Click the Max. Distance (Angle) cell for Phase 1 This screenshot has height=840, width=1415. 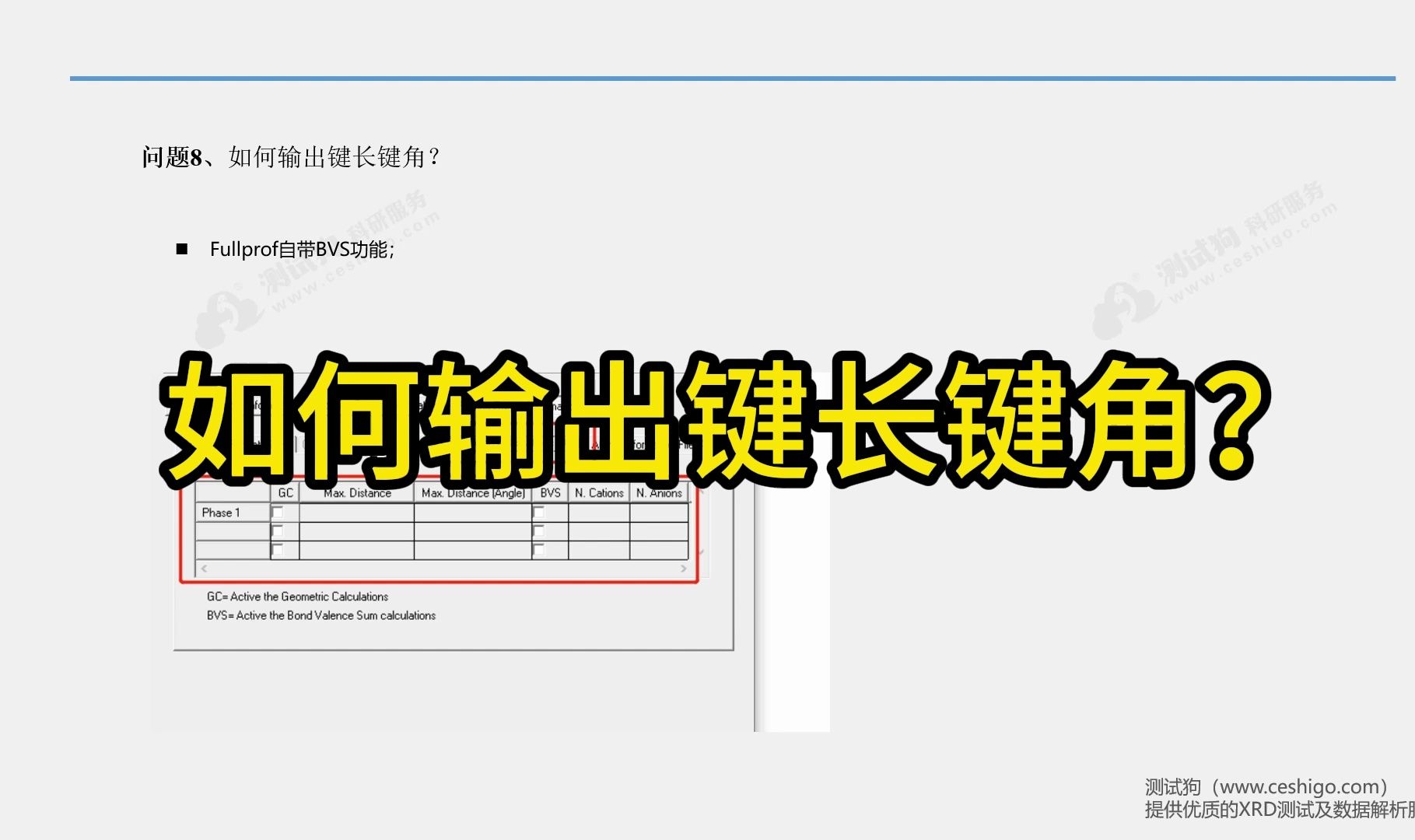pos(473,513)
